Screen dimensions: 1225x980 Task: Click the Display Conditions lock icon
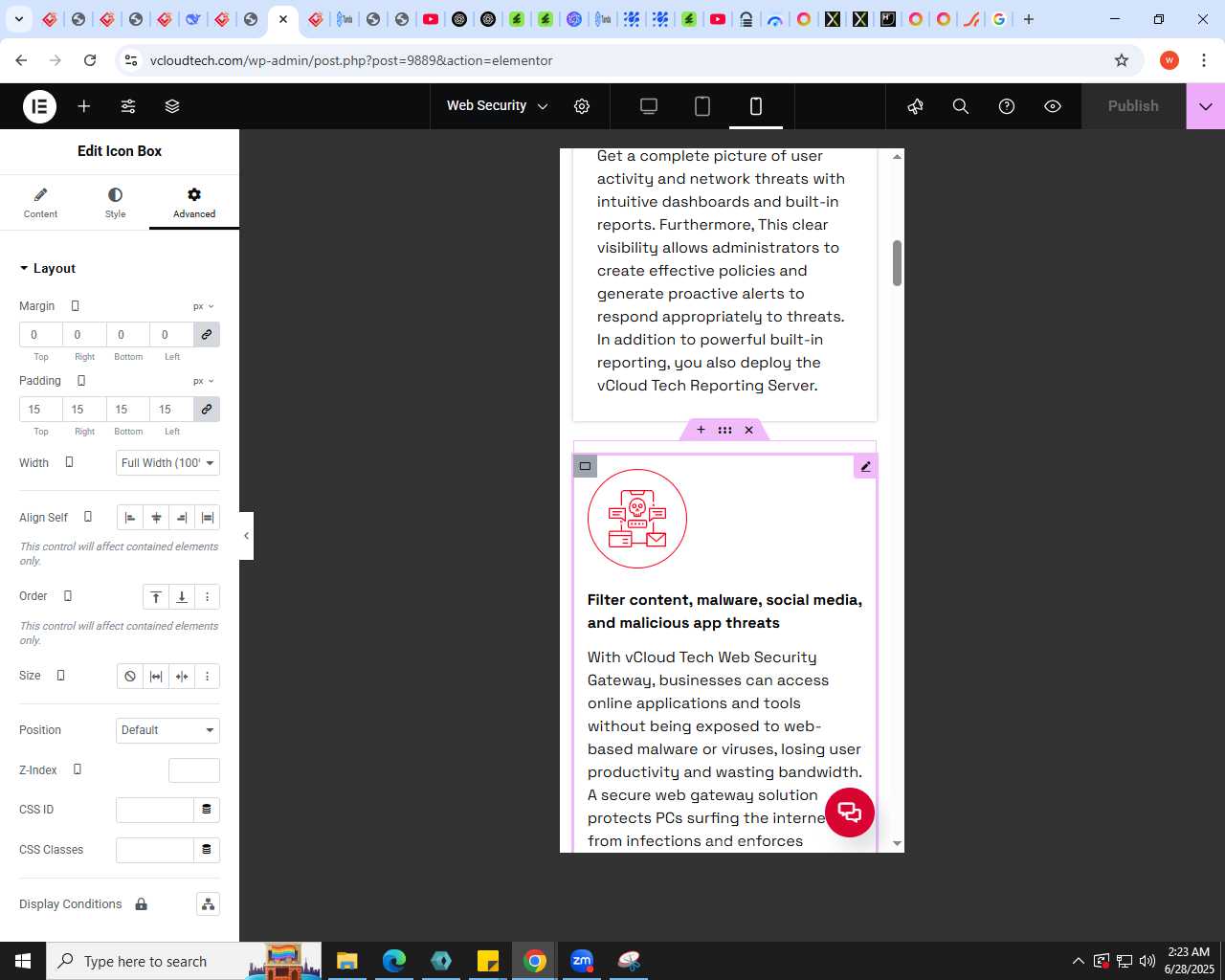142,904
